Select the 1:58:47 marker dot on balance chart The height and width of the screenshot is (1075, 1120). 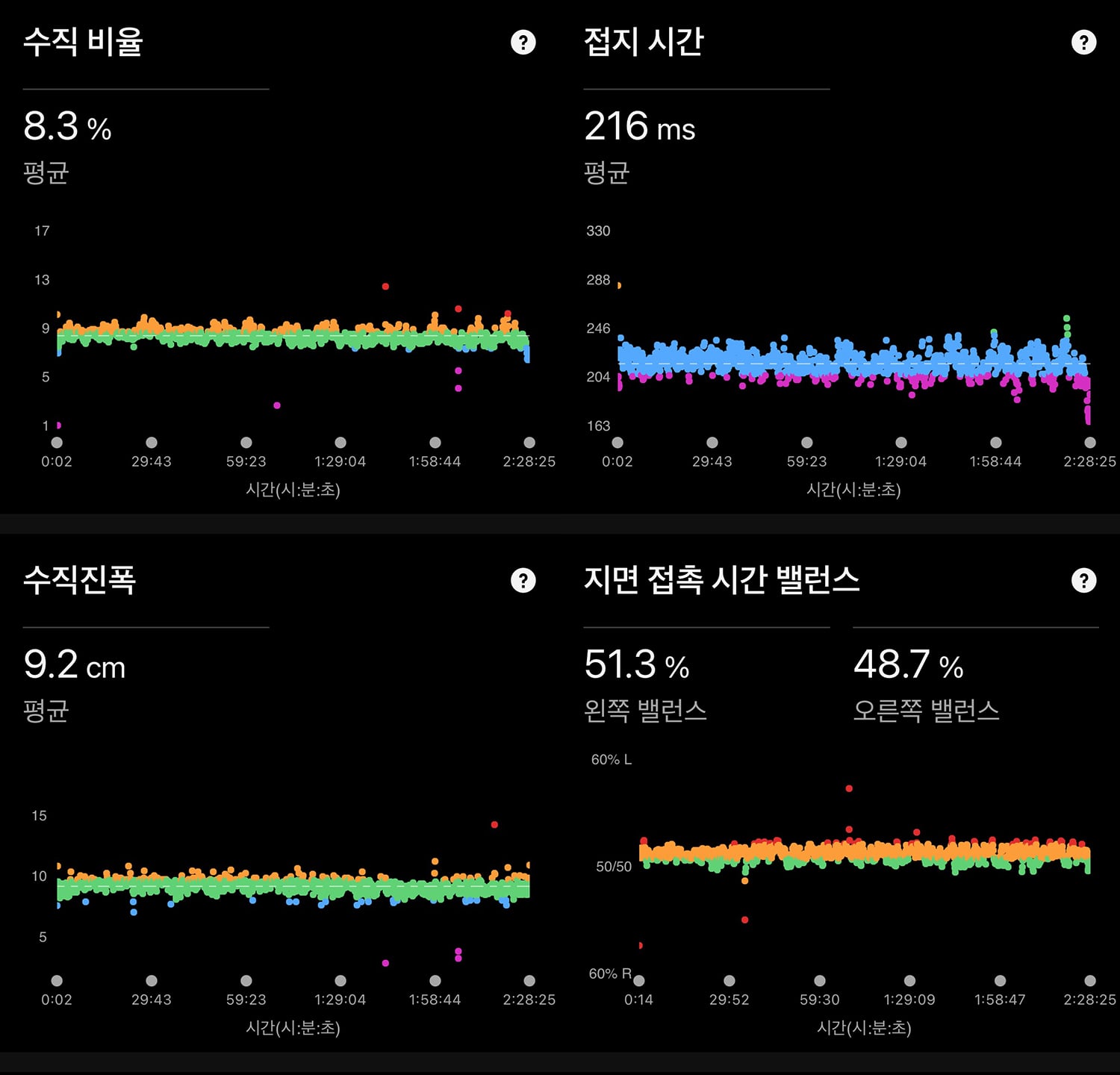pos(1000,981)
